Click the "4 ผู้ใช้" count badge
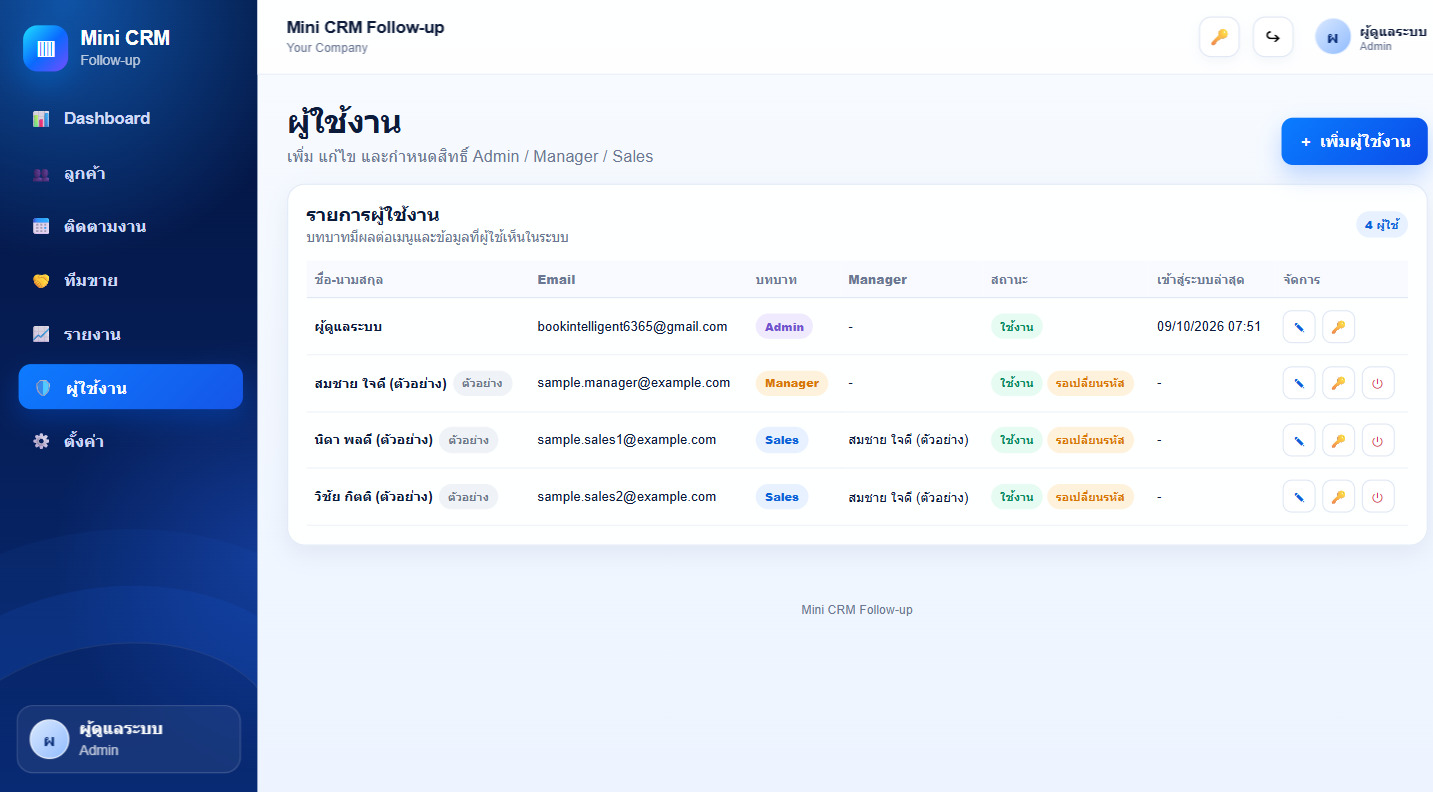Screen dimensions: 1433x792 pos(1382,225)
